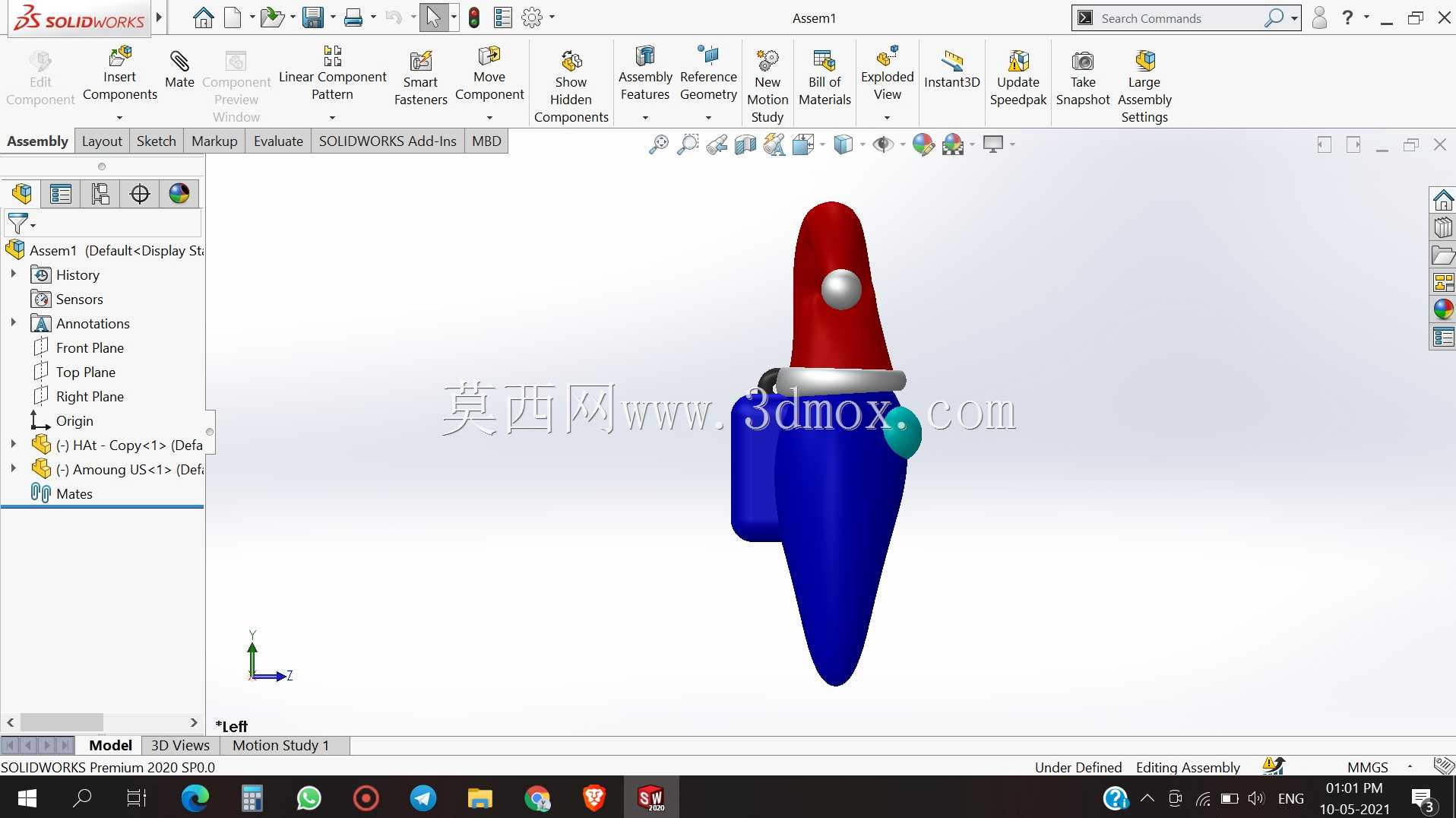Open the Exploded View dropdown arrow
The image size is (1456, 818).
(x=887, y=118)
